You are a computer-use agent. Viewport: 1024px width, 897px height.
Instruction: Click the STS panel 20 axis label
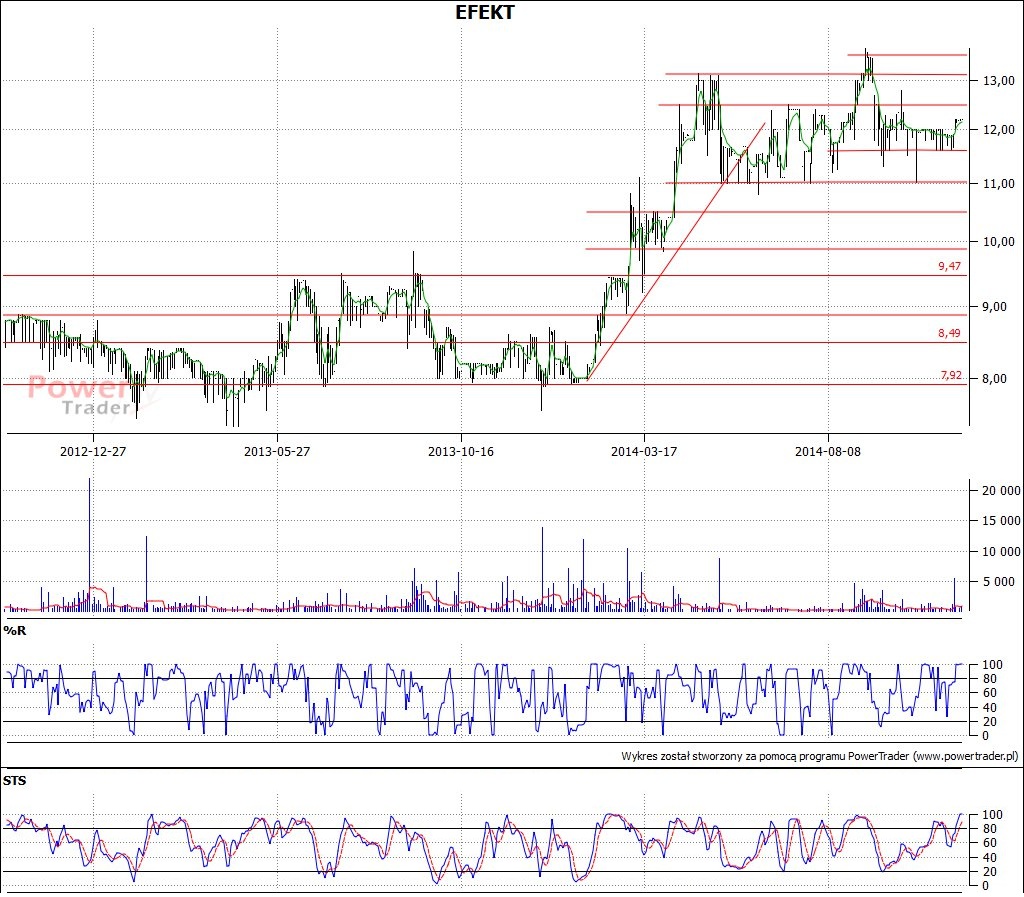[989, 872]
